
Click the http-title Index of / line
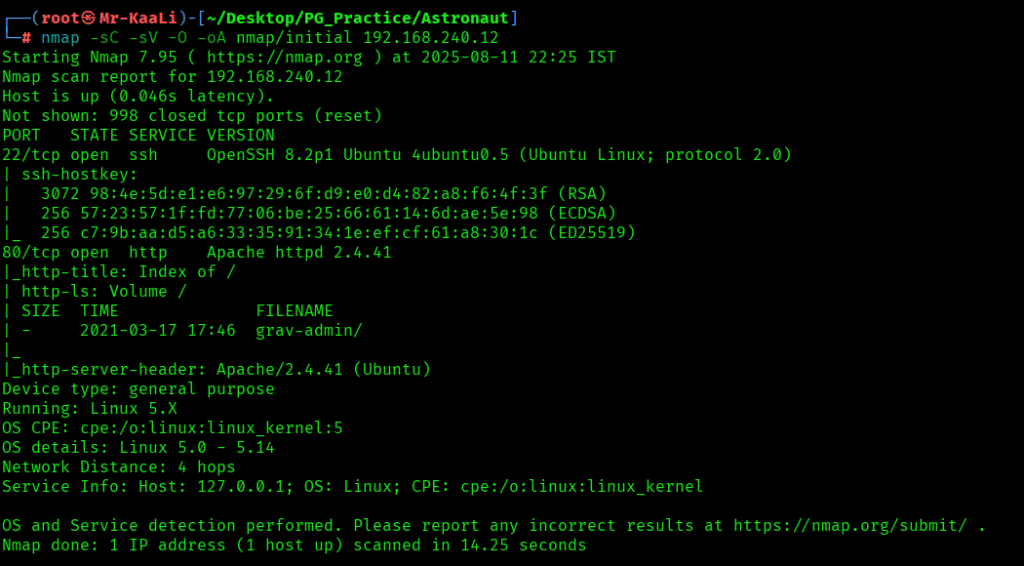click(119, 271)
